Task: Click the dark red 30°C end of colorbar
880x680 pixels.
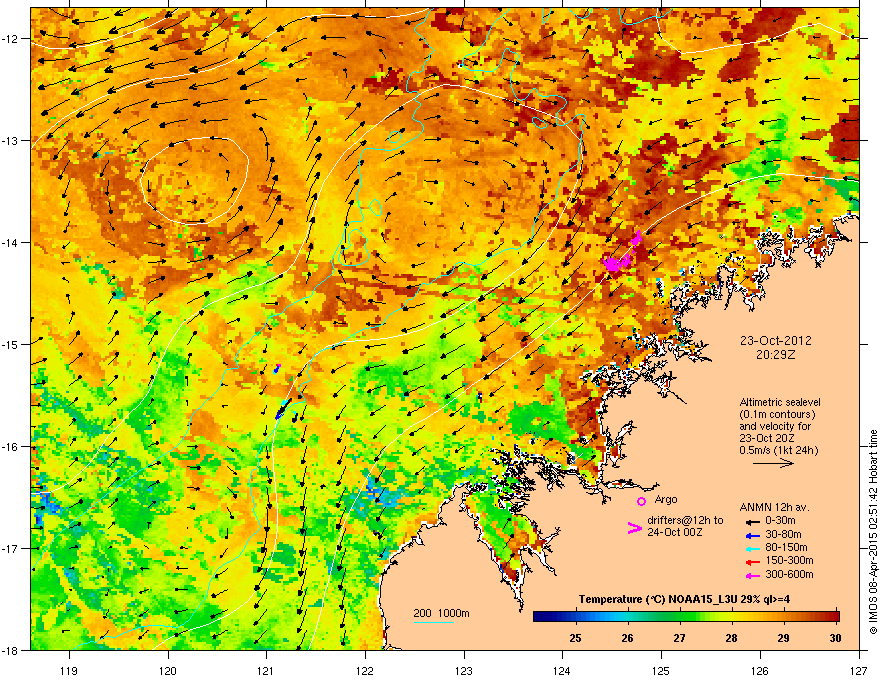Action: [x=834, y=617]
